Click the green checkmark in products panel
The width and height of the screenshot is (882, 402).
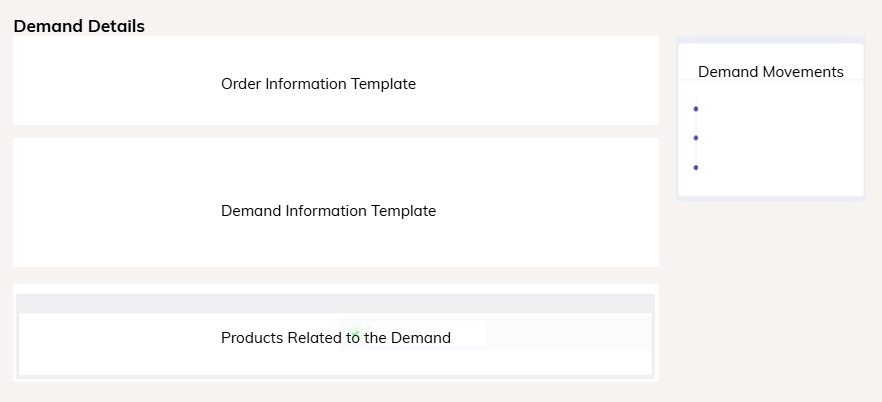pyautogui.click(x=355, y=332)
